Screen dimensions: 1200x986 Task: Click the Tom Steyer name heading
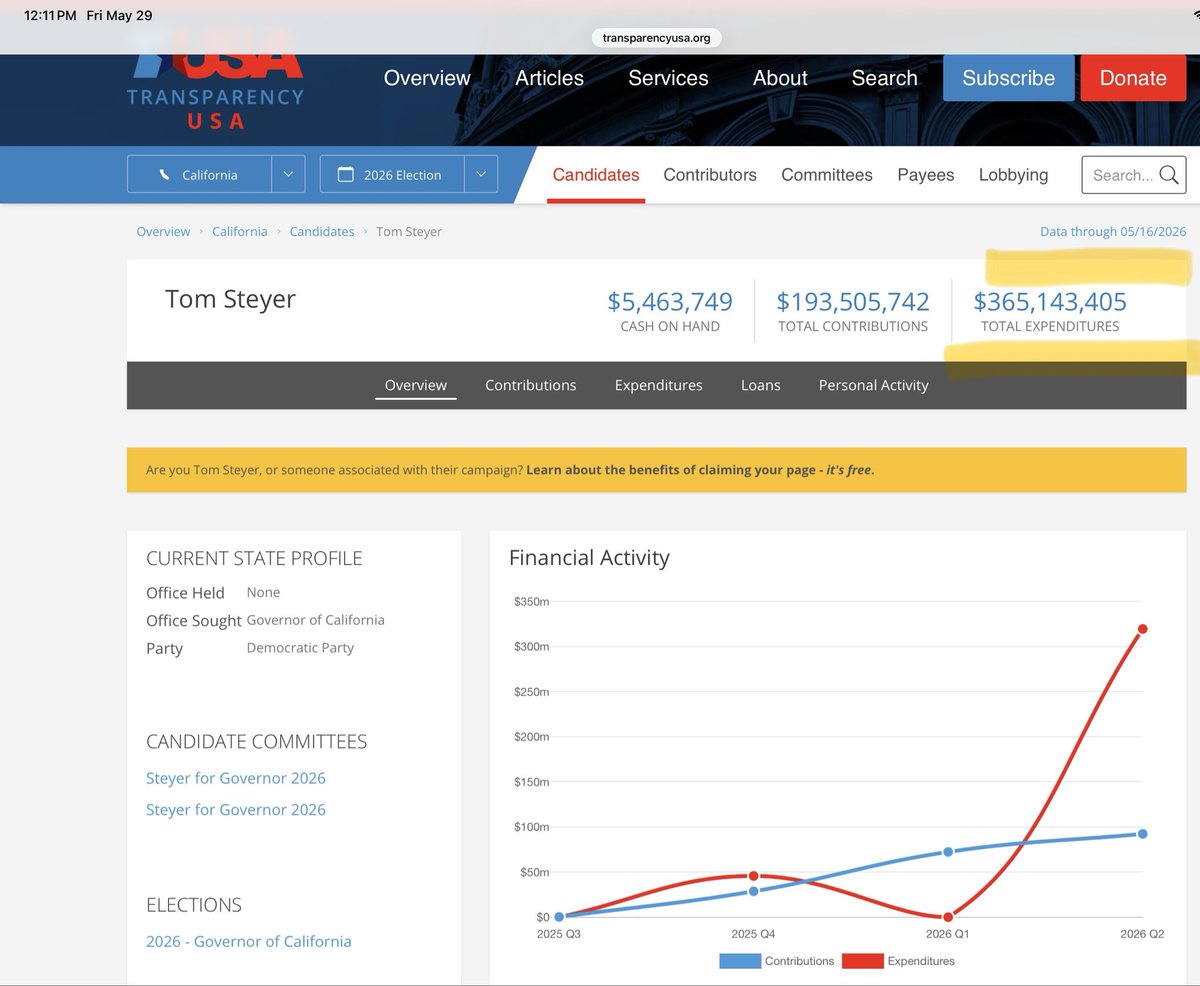[x=230, y=300]
